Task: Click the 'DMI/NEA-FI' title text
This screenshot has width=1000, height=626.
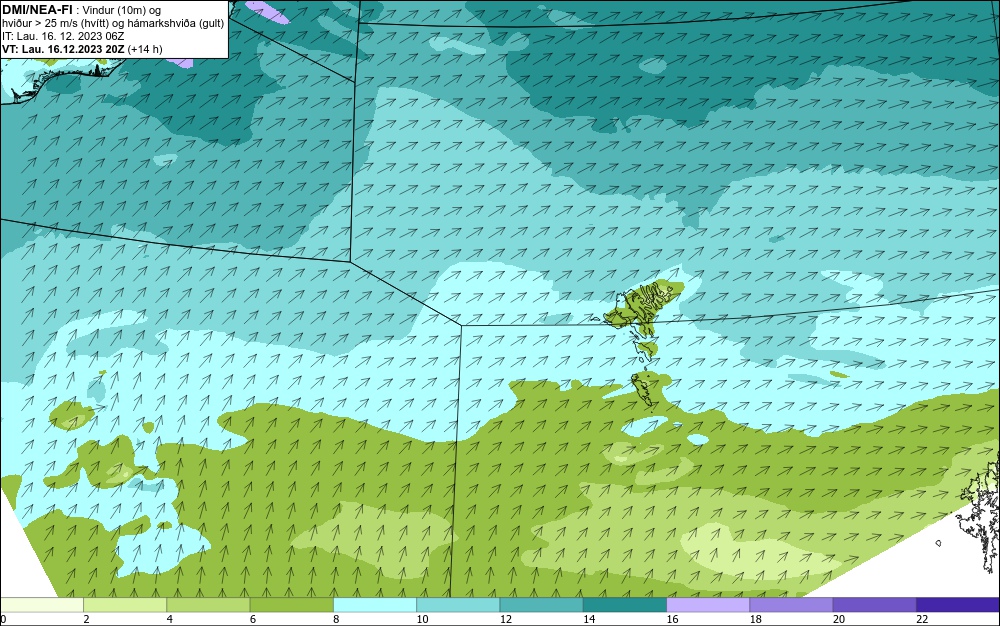Action: tap(37, 9)
